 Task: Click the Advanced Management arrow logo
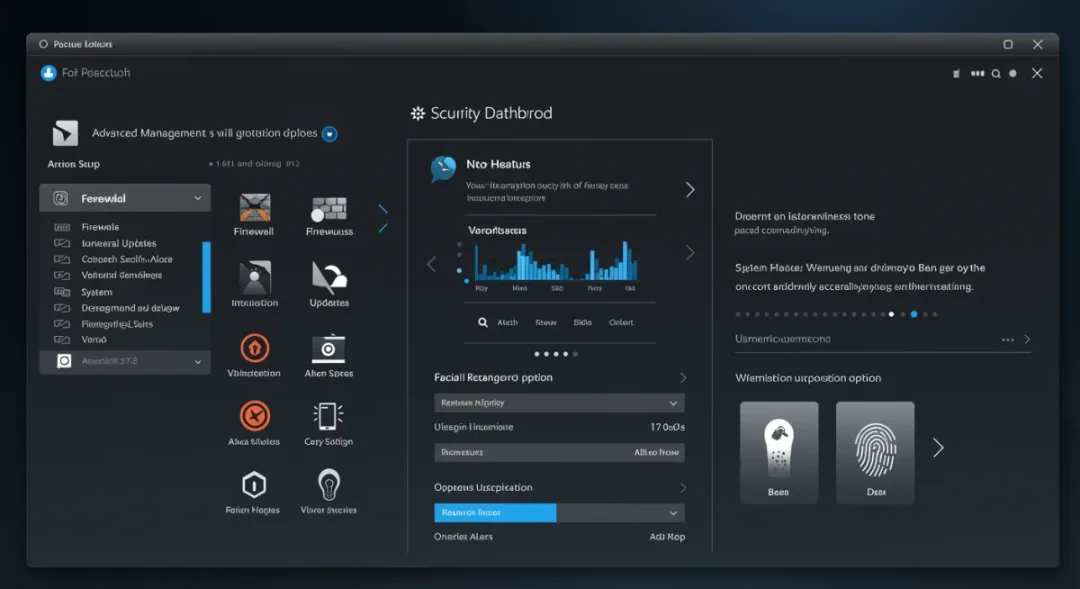coord(65,133)
